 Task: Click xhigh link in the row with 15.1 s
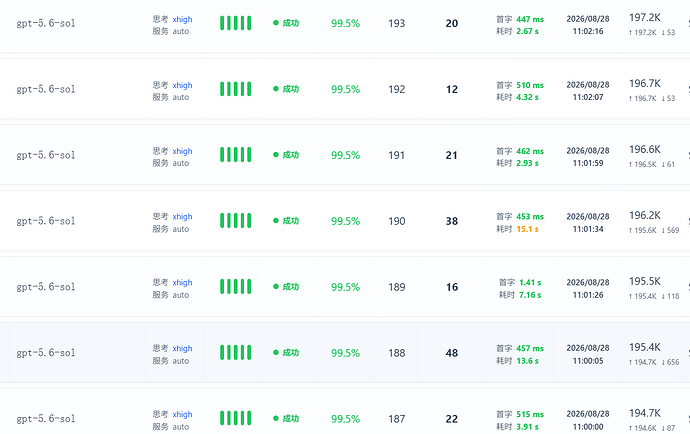pyautogui.click(x=182, y=217)
